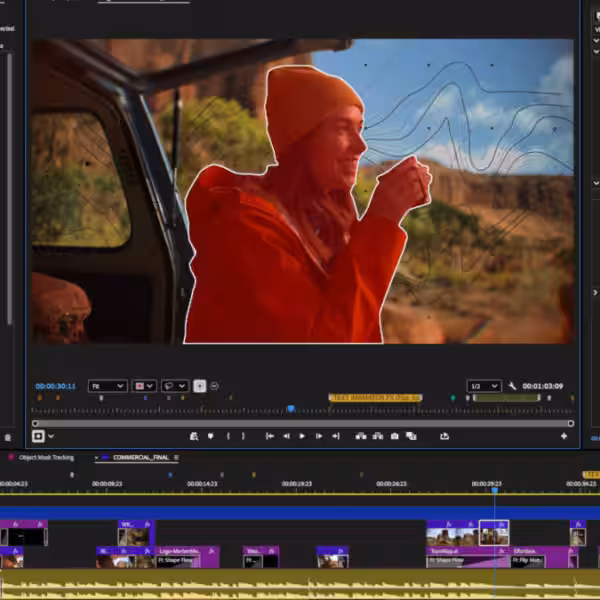This screenshot has width=600, height=600.
Task: Click the yellow marker on the timeline ruler
Action: (x=253, y=475)
